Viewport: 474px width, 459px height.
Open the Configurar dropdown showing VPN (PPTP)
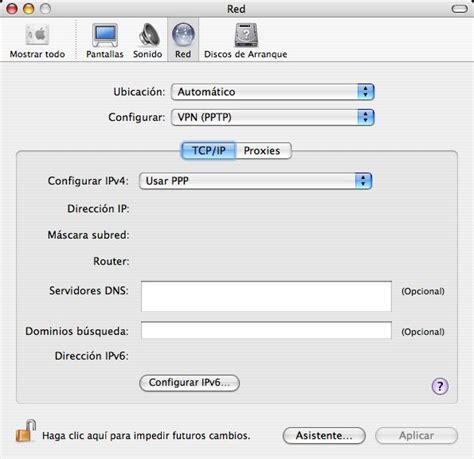tap(273, 117)
